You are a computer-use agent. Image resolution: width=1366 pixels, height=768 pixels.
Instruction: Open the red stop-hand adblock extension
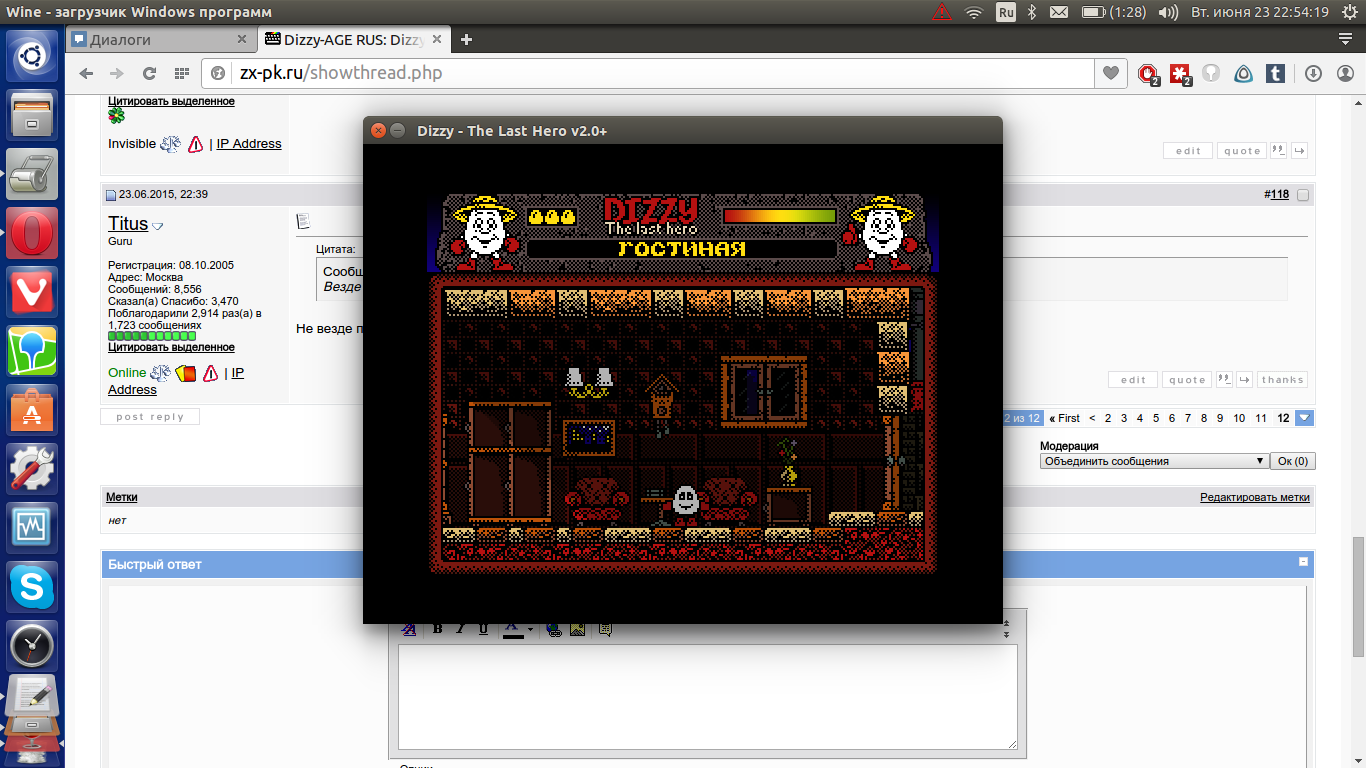pyautogui.click(x=1148, y=74)
